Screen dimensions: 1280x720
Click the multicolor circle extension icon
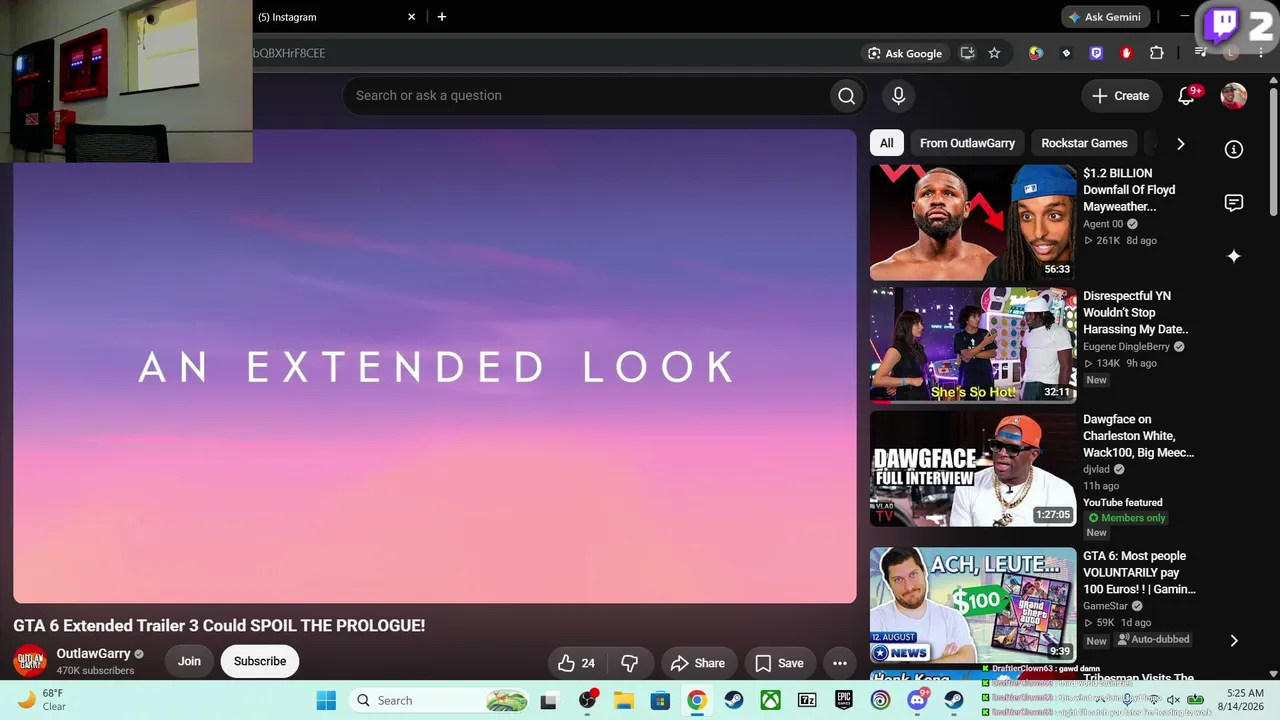tap(1036, 53)
